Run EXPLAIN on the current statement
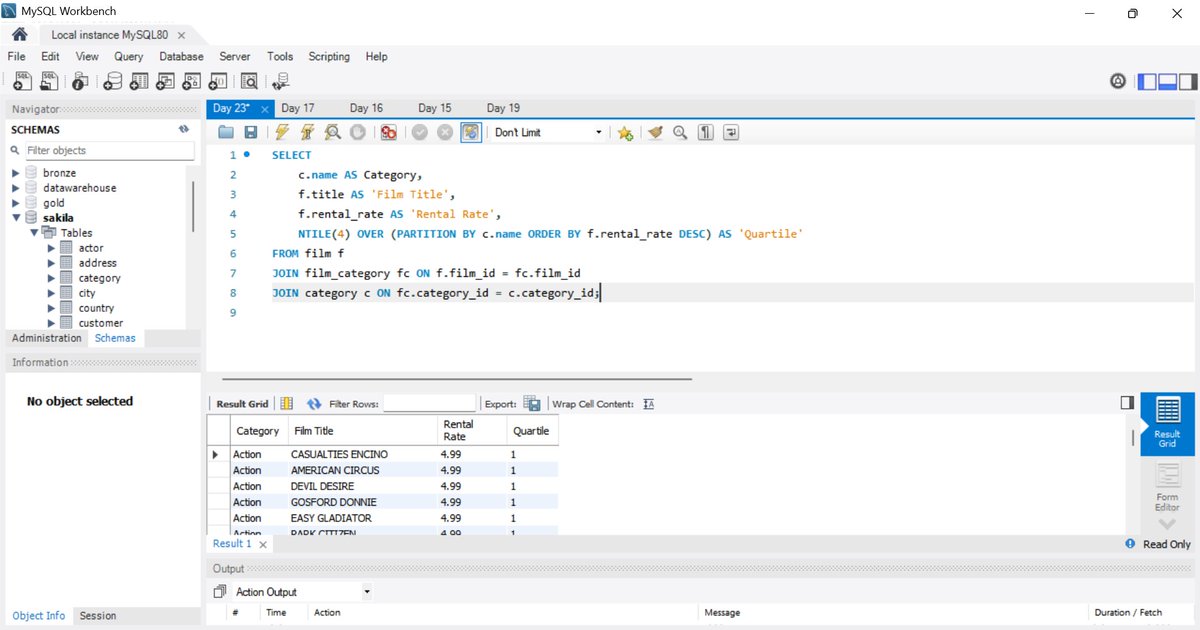The height and width of the screenshot is (630, 1200). coord(332,132)
